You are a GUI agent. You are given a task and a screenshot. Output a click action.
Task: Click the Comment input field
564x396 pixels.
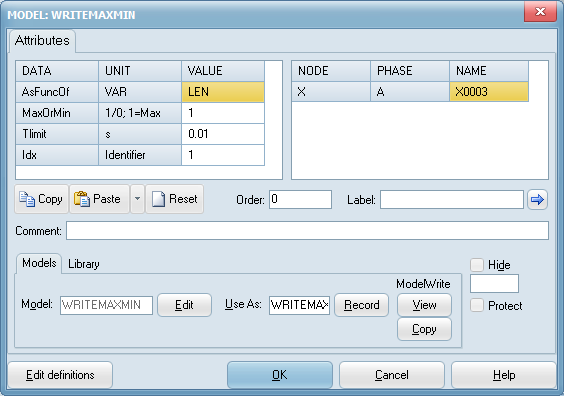tap(307, 231)
